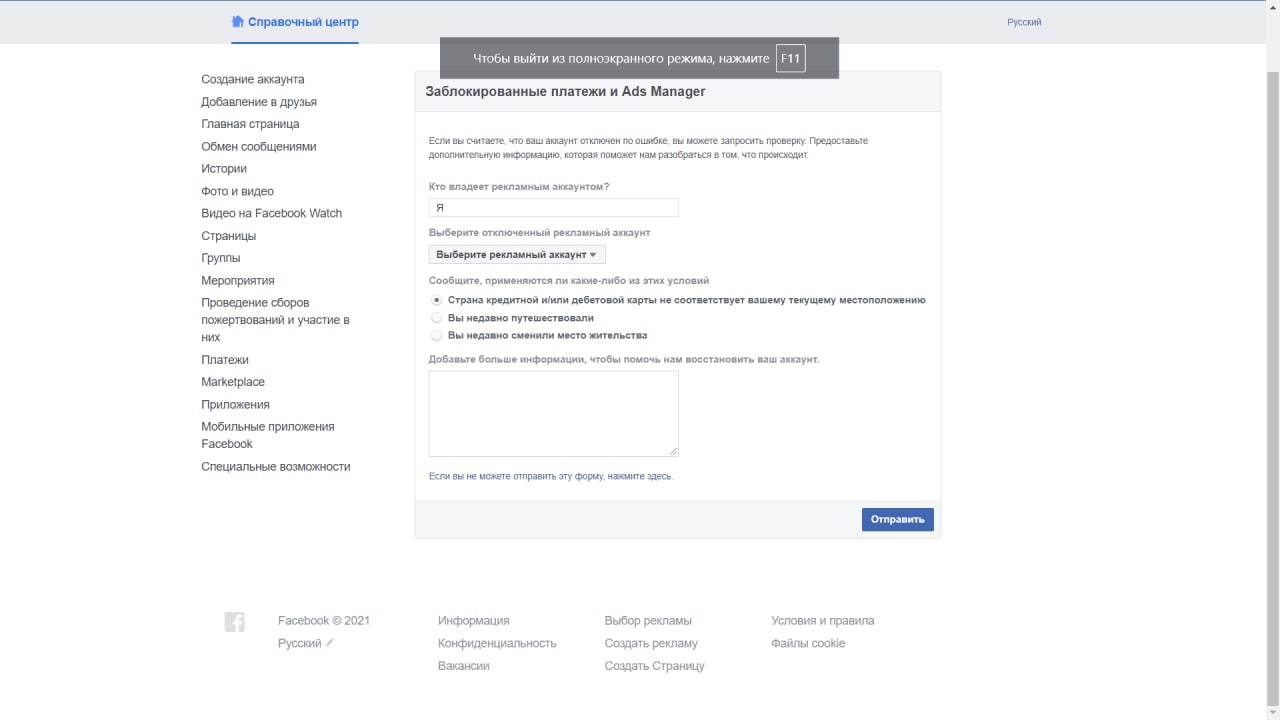The width and height of the screenshot is (1280, 720).
Task: Click the pencil icon next to Русский
Action: 330,643
